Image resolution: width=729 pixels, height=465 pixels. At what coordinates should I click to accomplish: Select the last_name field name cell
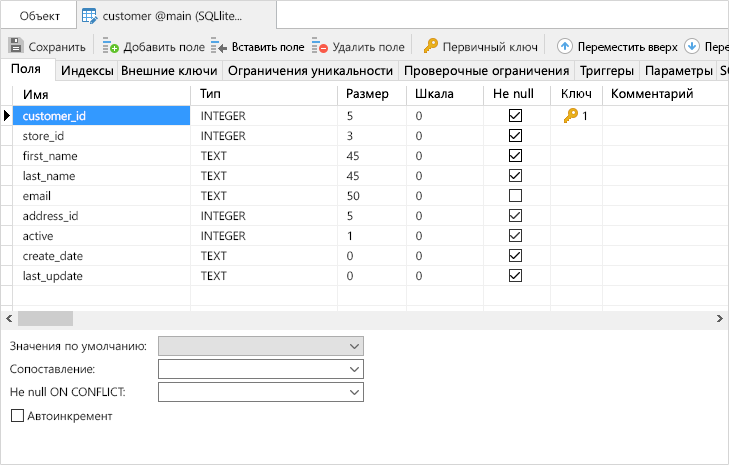tap(50, 176)
